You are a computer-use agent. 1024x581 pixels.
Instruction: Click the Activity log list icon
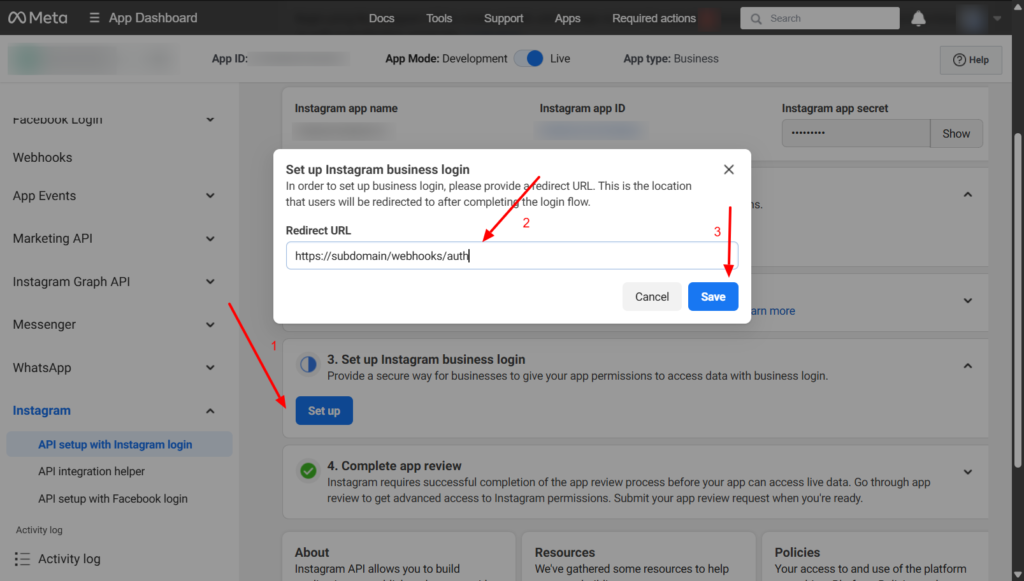tap(22, 559)
